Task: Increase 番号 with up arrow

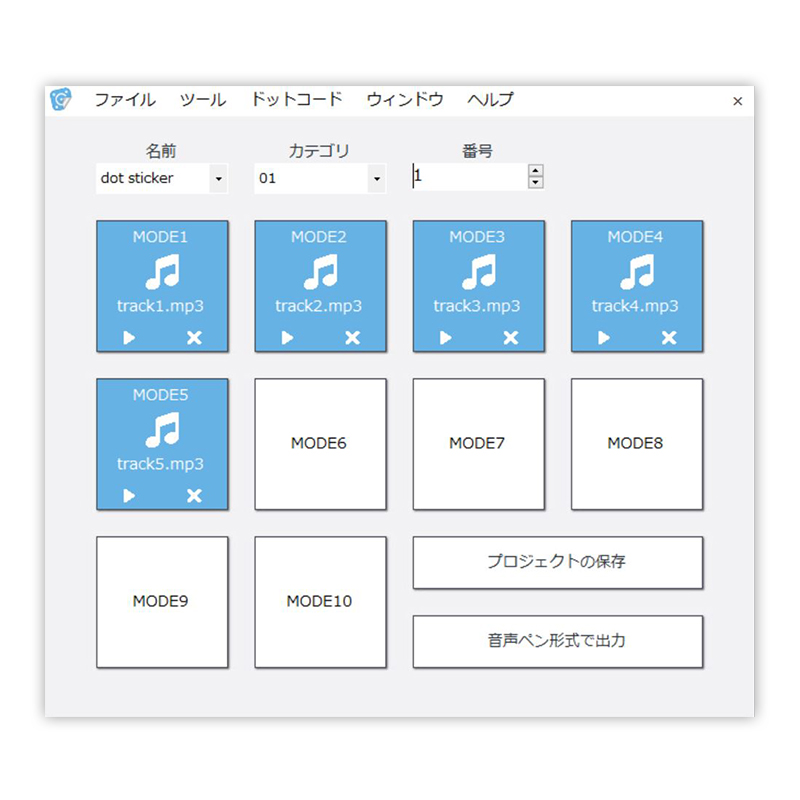Action: tap(535, 171)
